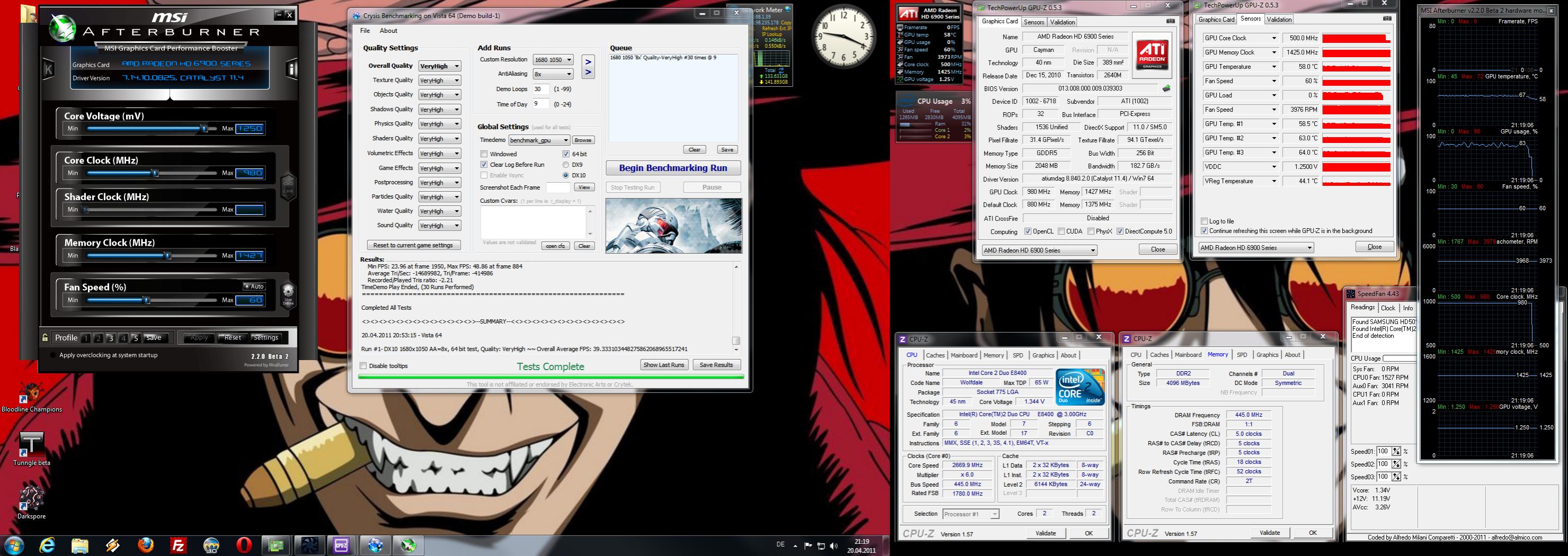Toggle the core and shader clock Link button
This screenshot has width=1568, height=556.
pyautogui.click(x=288, y=186)
